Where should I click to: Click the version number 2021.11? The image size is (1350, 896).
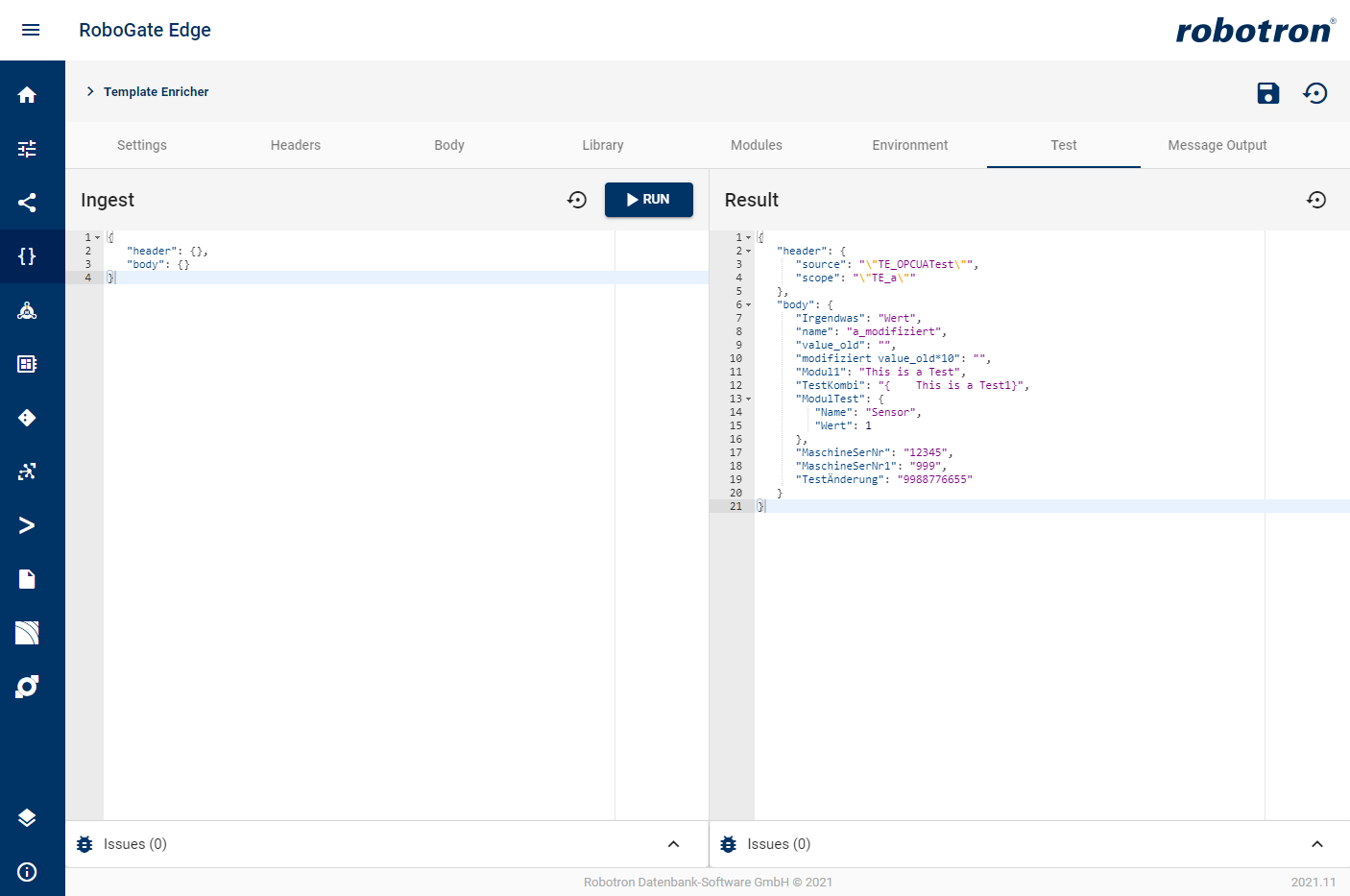(1313, 882)
